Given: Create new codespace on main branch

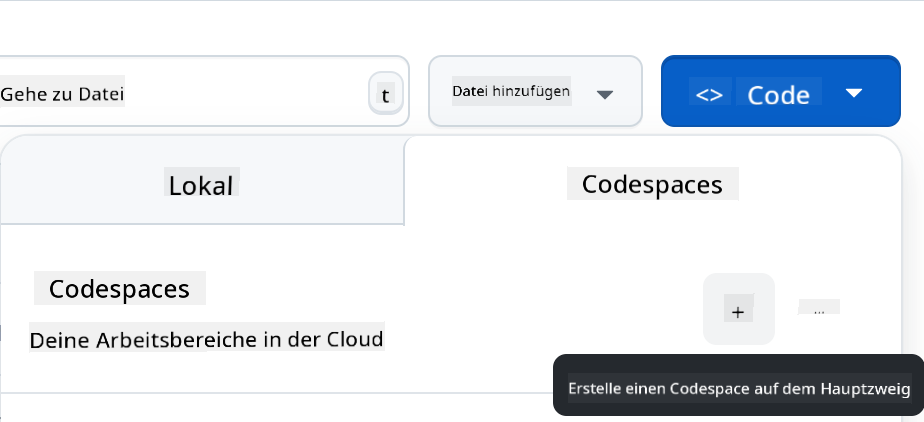Looking at the screenshot, I should point(738,310).
